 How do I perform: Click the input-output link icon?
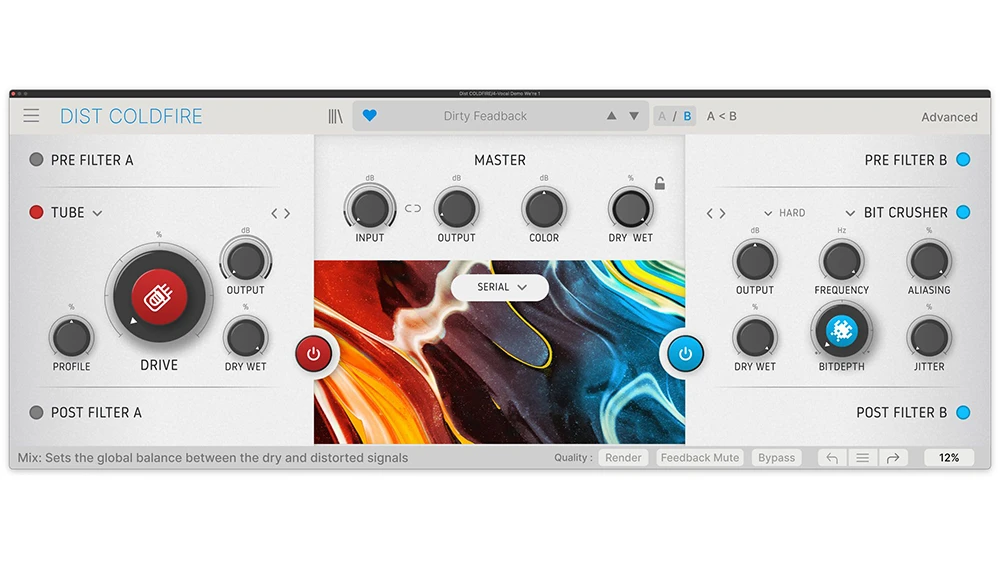pyautogui.click(x=413, y=209)
